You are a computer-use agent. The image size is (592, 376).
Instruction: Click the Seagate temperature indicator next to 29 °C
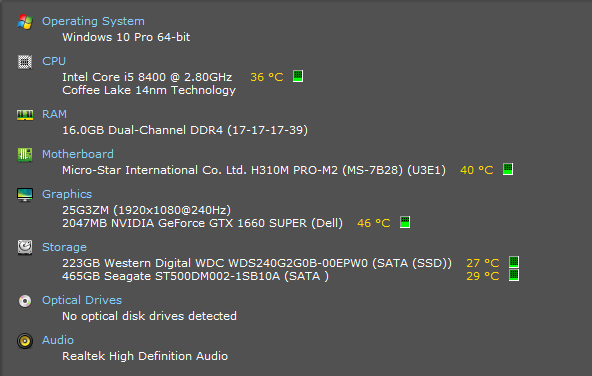[514, 275]
